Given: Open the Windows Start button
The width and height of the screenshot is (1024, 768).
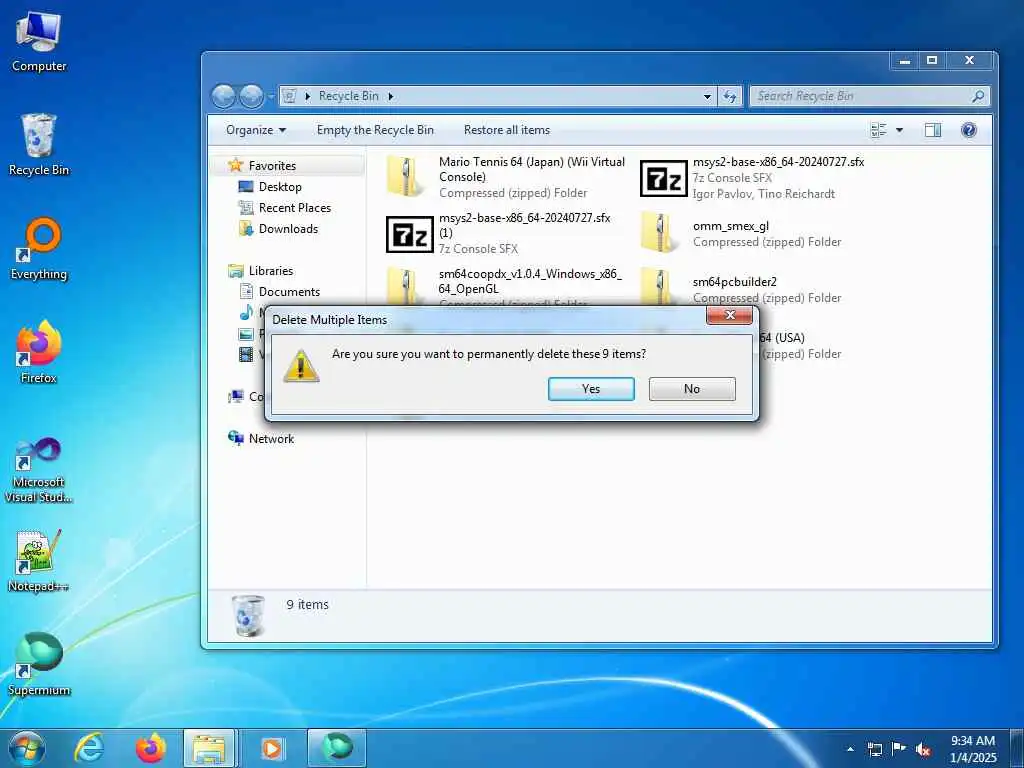Looking at the screenshot, I should [x=27, y=748].
